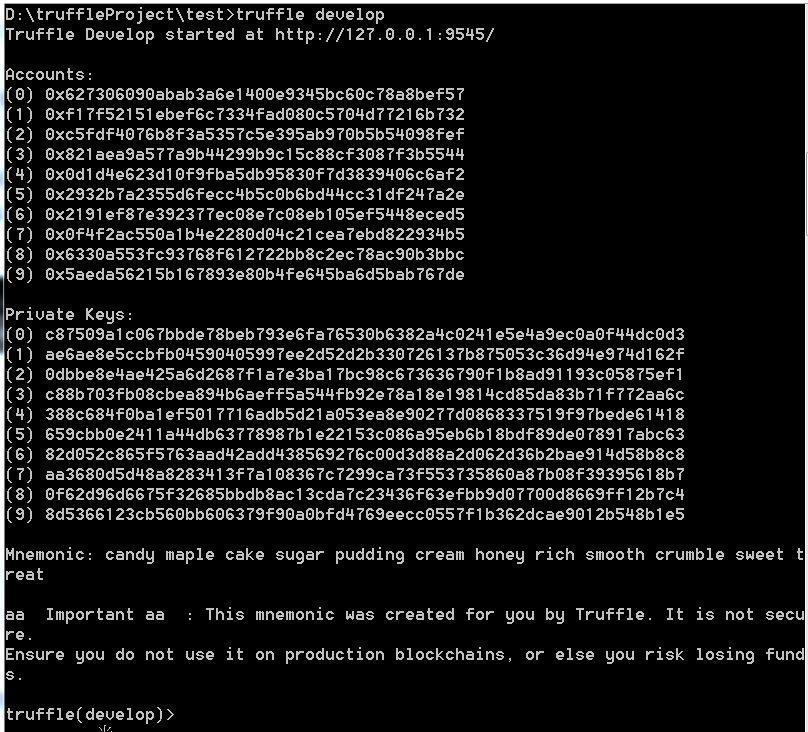Click account (1) address 0xf17f52151e…
Image resolution: width=808 pixels, height=732 pixels.
(x=255, y=114)
